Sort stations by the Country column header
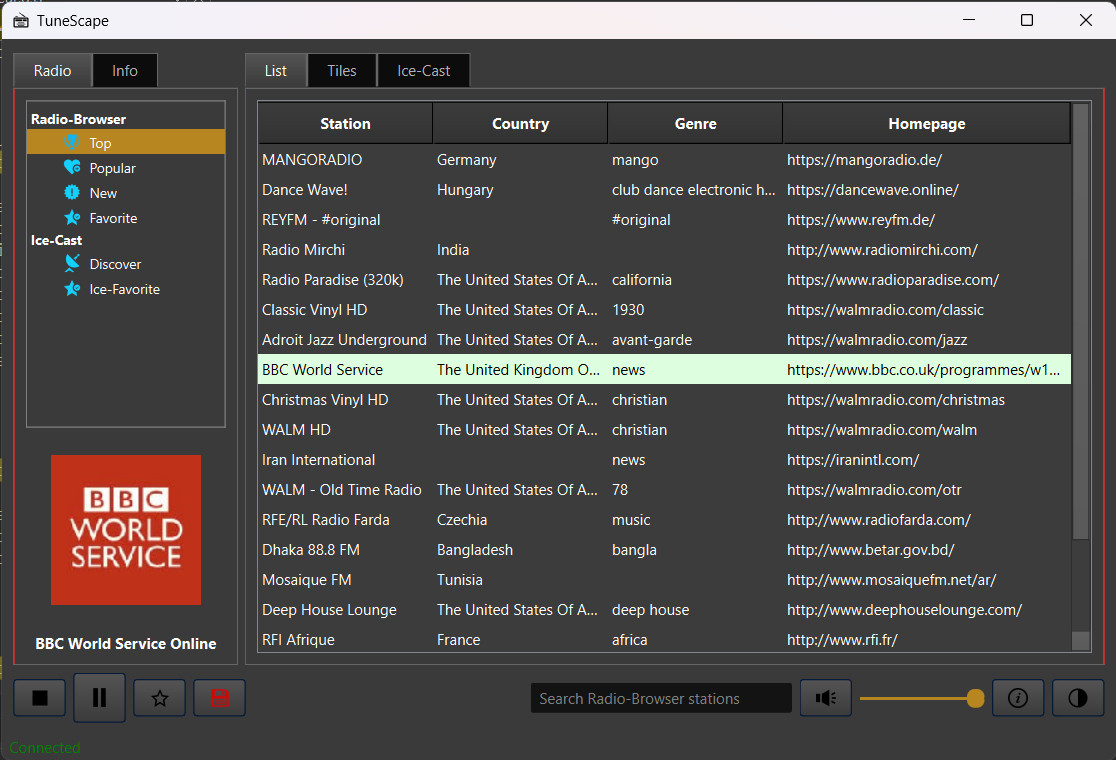Image resolution: width=1116 pixels, height=760 pixels. tap(520, 124)
